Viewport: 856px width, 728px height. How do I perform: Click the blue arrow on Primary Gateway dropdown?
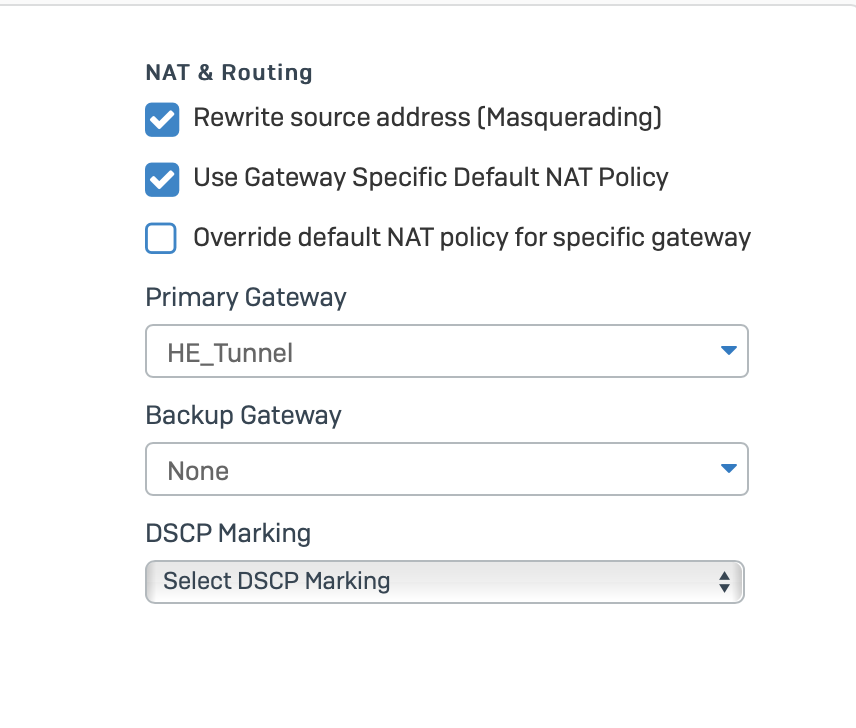point(728,351)
